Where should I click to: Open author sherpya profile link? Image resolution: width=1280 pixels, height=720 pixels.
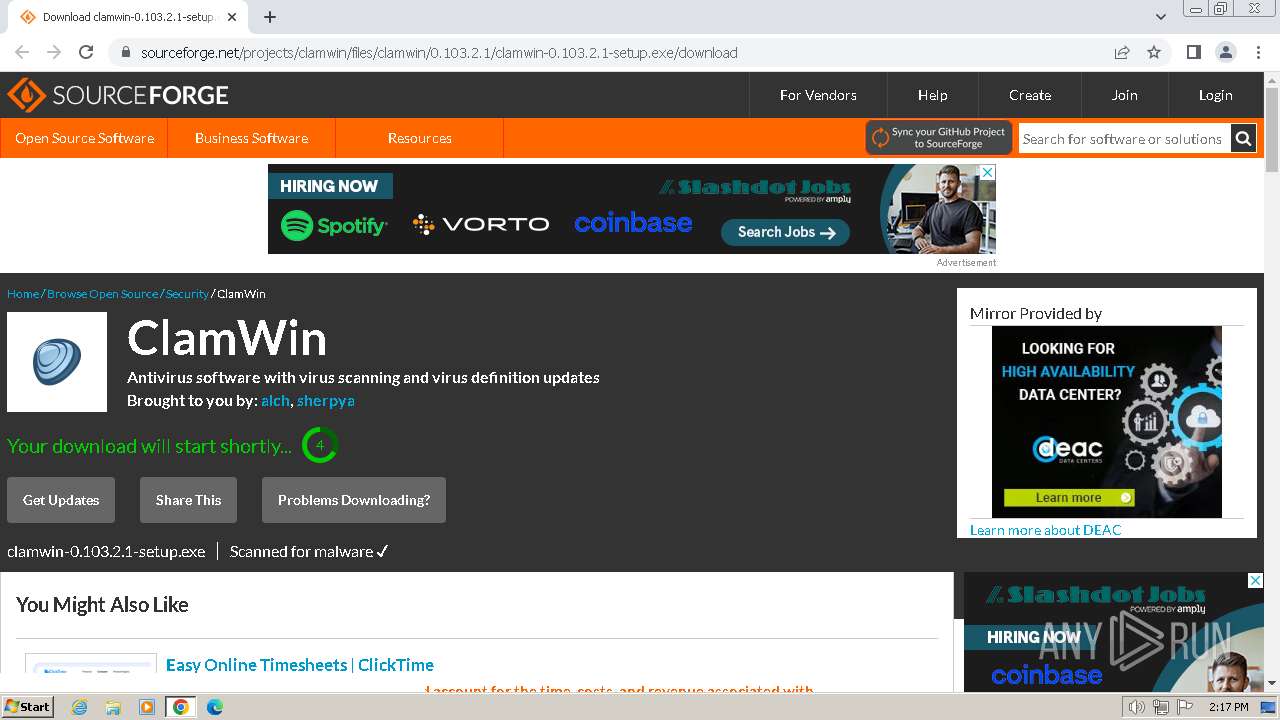pyautogui.click(x=325, y=400)
